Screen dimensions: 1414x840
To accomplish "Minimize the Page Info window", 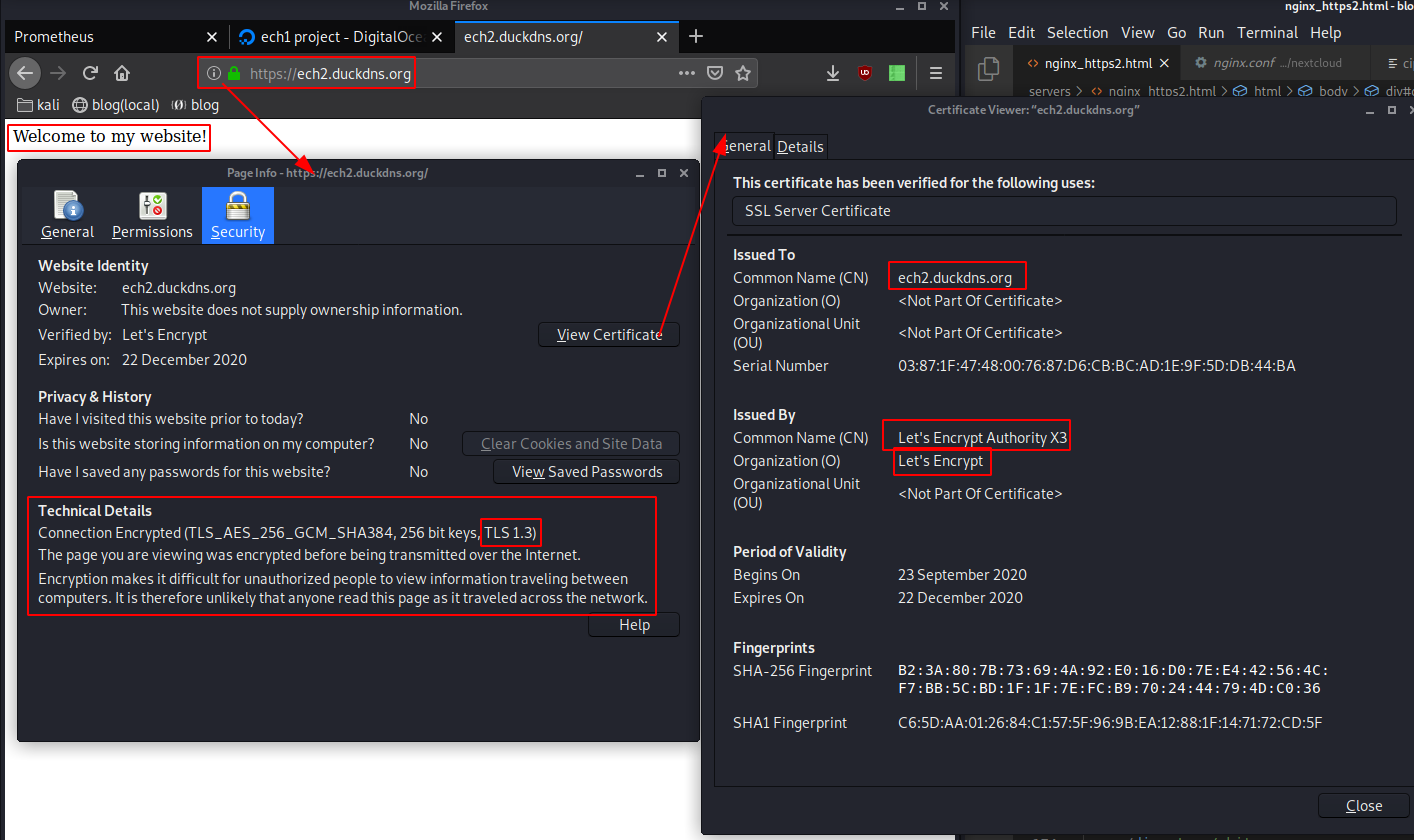I will pyautogui.click(x=639, y=173).
